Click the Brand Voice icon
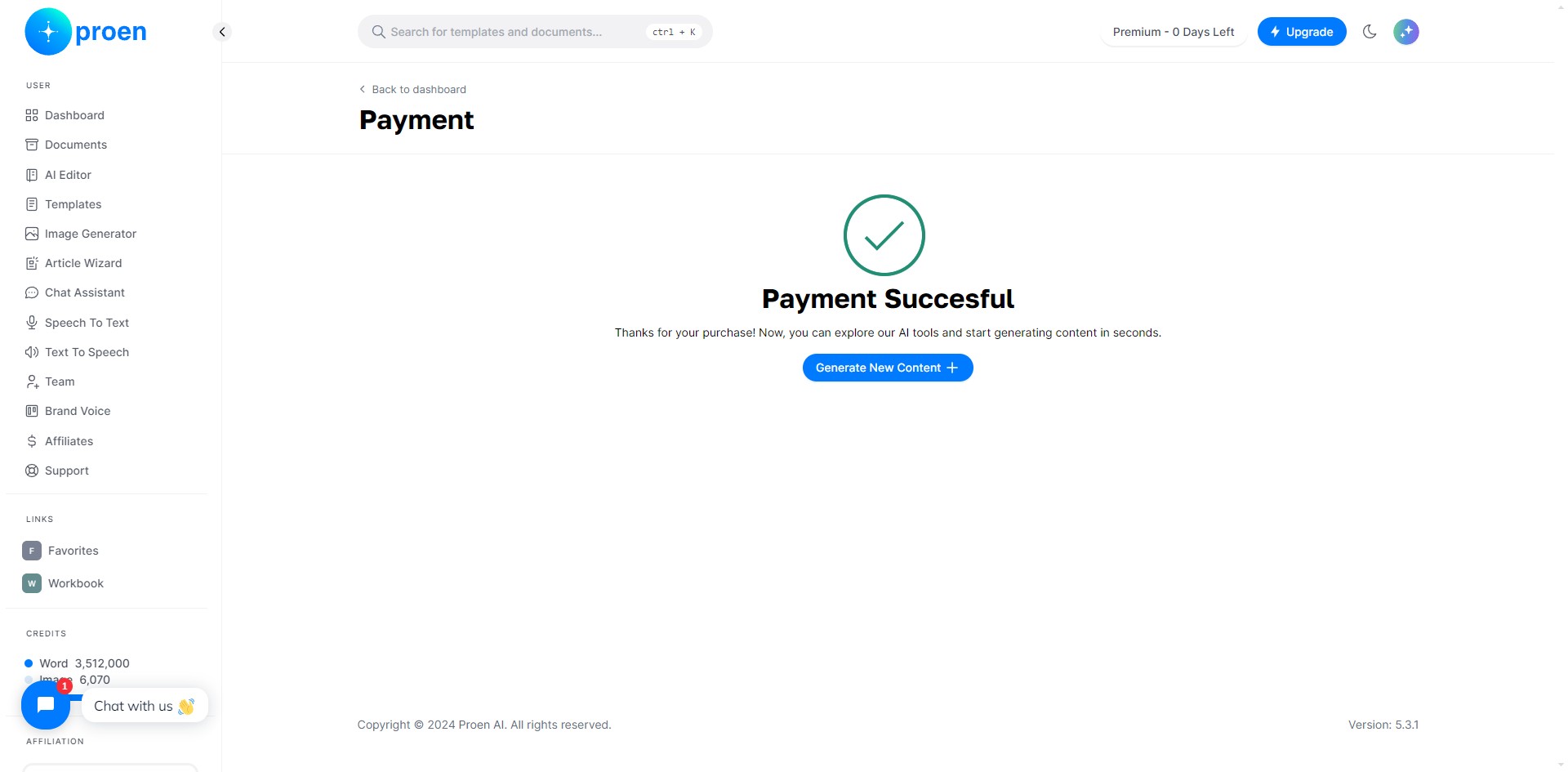Screen dimensions: 1568x772 [32, 411]
